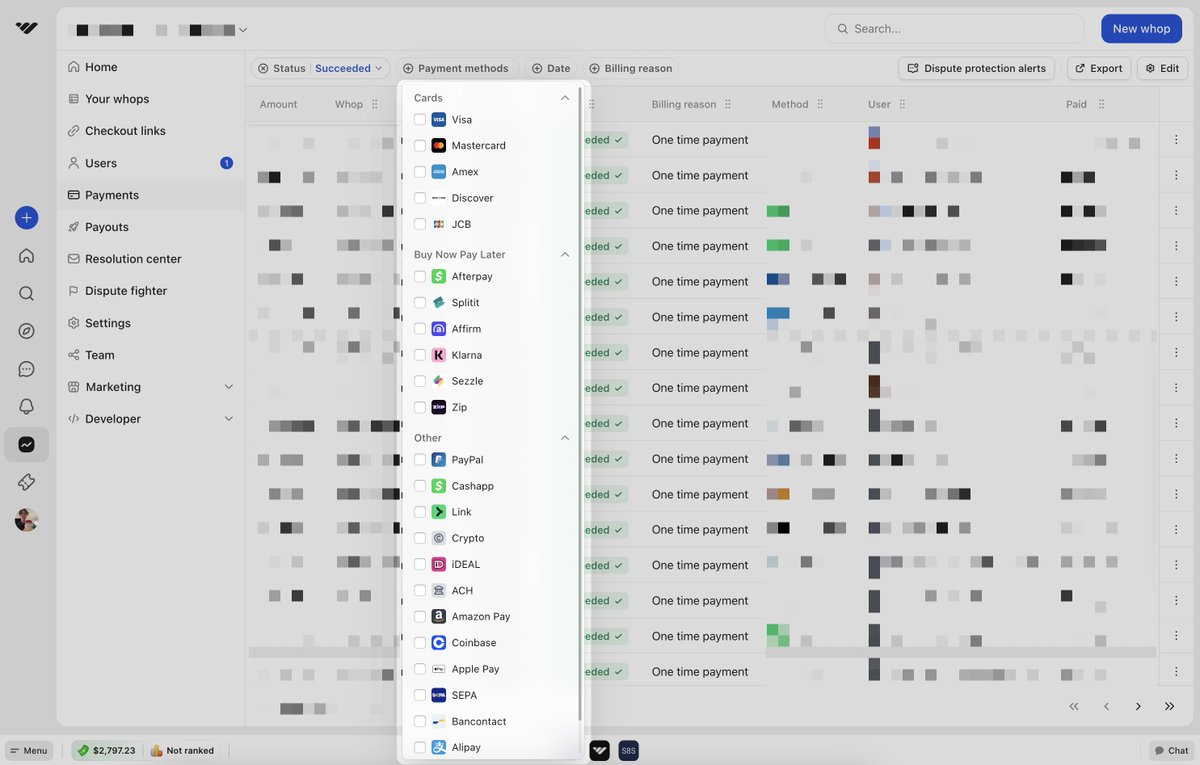Viewport: 1200px width, 765px height.
Task: Open Payment methods filter
Action: [456, 68]
